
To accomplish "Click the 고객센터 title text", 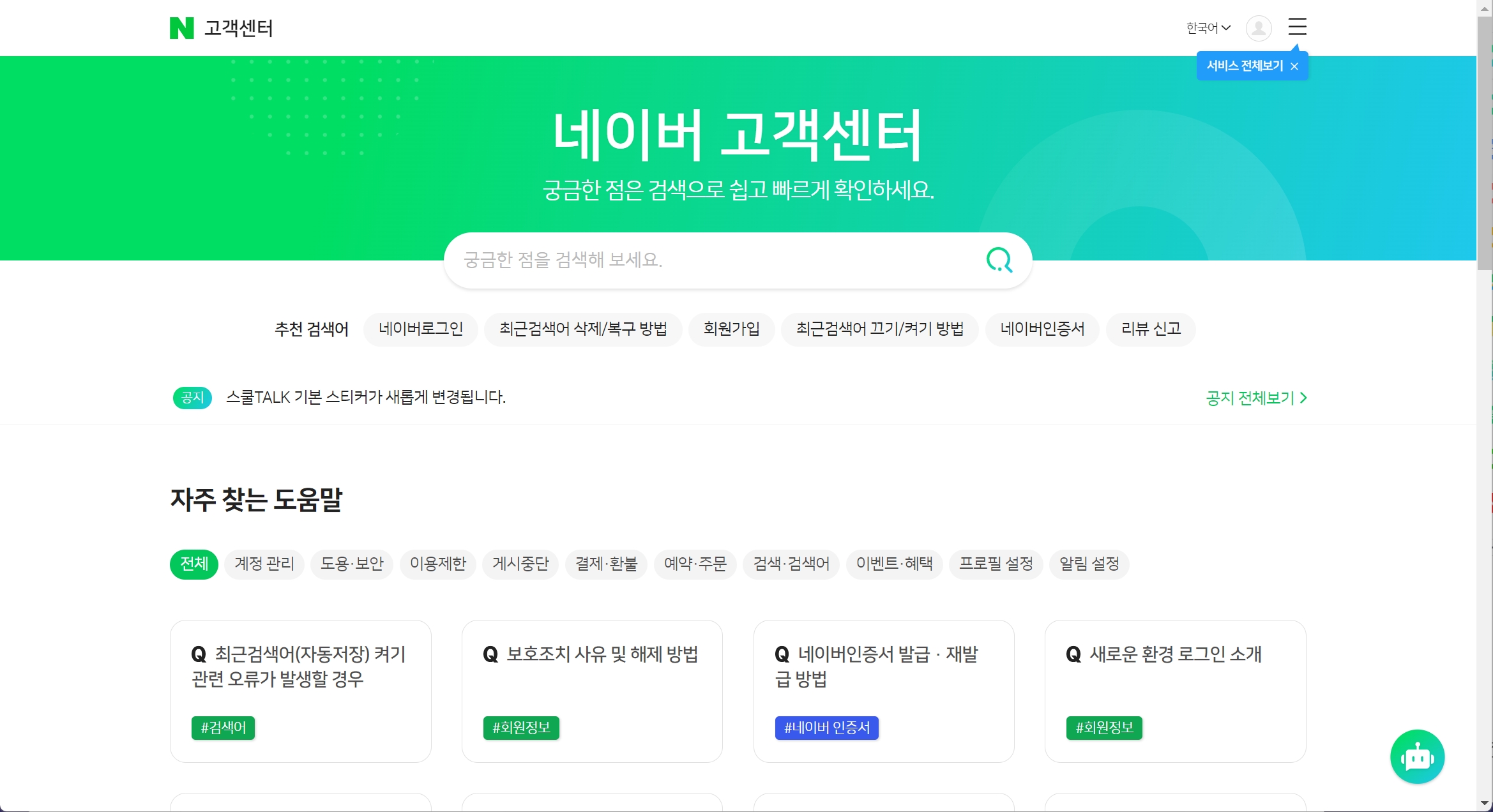I will [x=238, y=28].
